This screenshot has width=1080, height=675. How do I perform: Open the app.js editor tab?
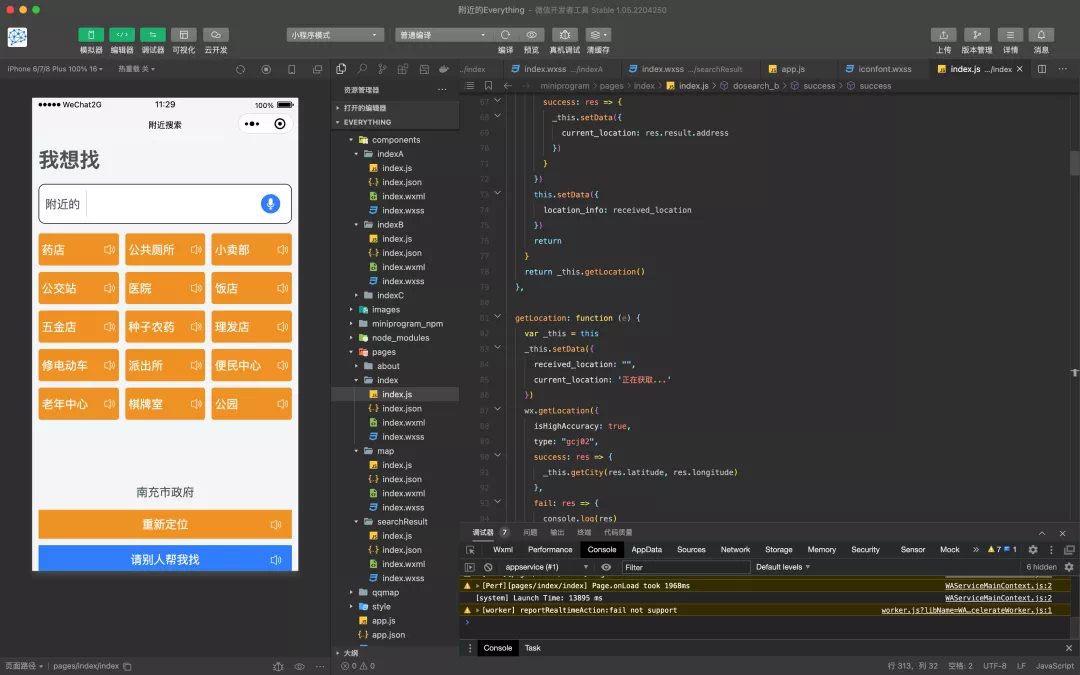[792, 69]
